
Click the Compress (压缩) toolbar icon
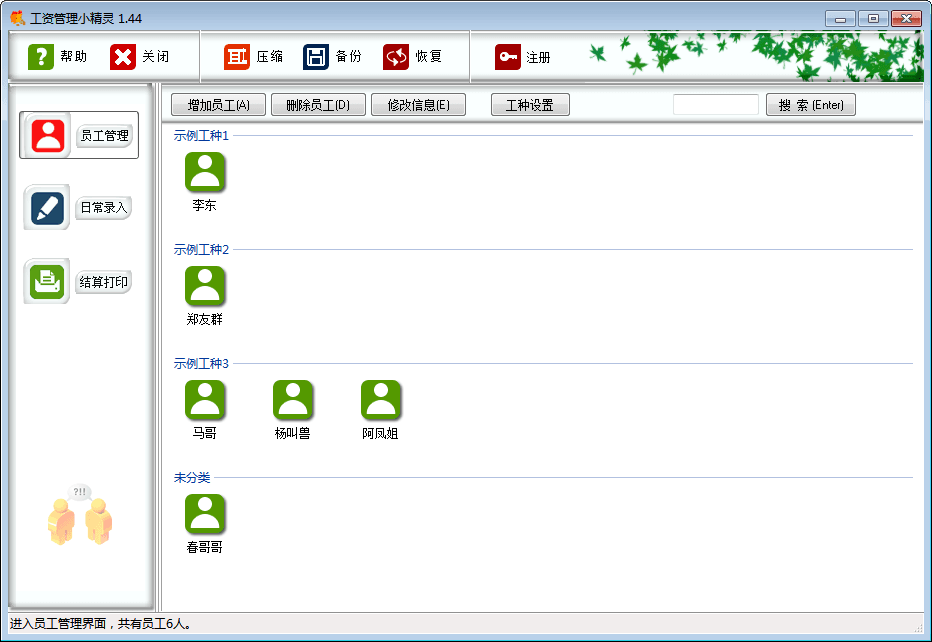[x=237, y=57]
